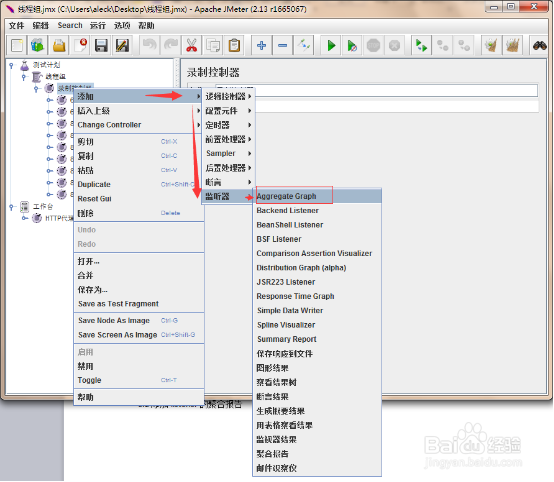The image size is (554, 482).
Task: Choose 聚合报告 listener
Action: [x=317, y=454]
